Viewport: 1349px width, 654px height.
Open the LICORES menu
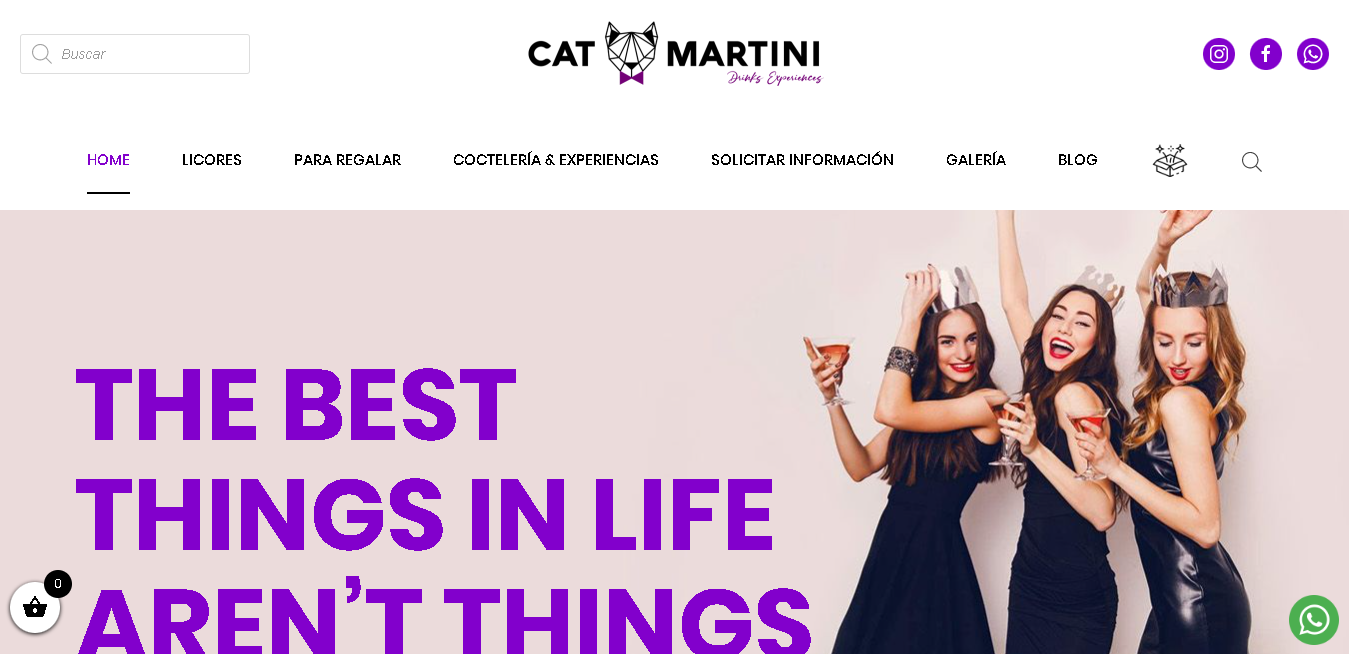click(x=212, y=160)
